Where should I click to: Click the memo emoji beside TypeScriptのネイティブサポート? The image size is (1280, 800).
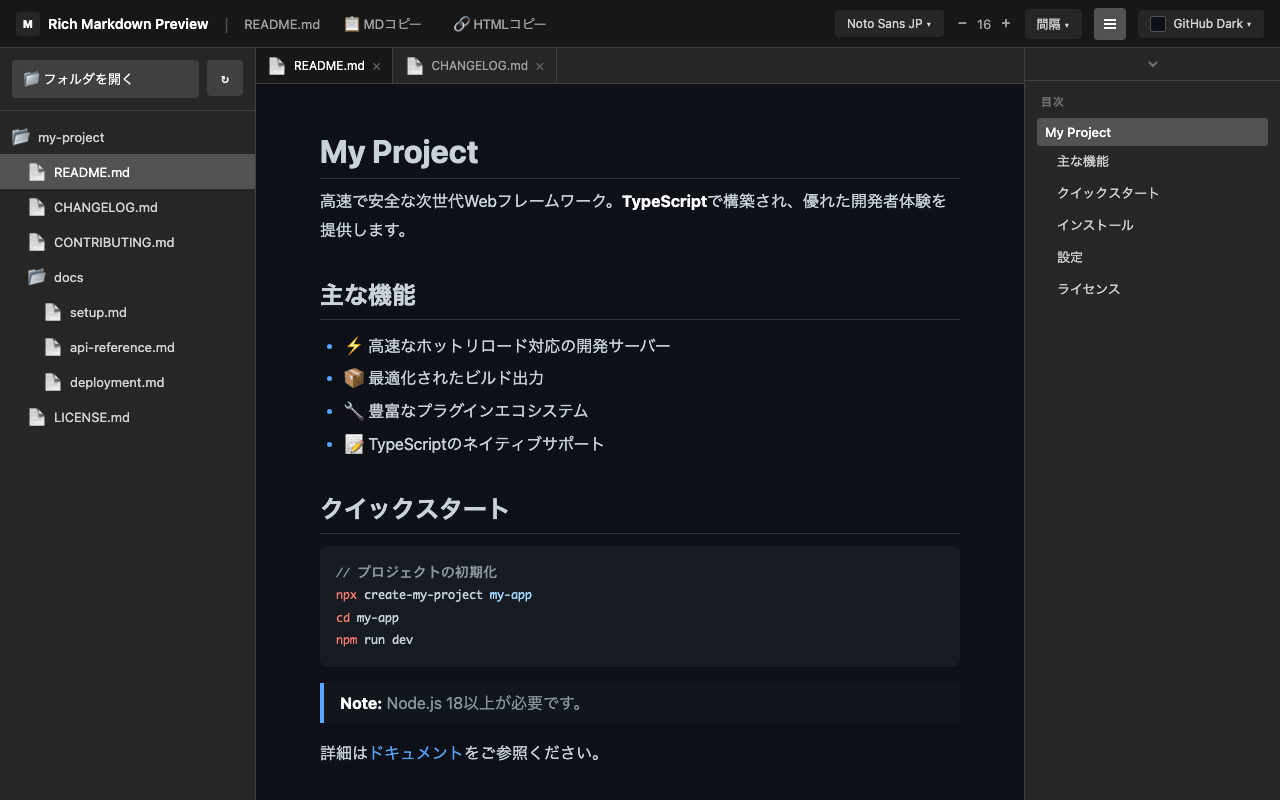(x=353, y=444)
